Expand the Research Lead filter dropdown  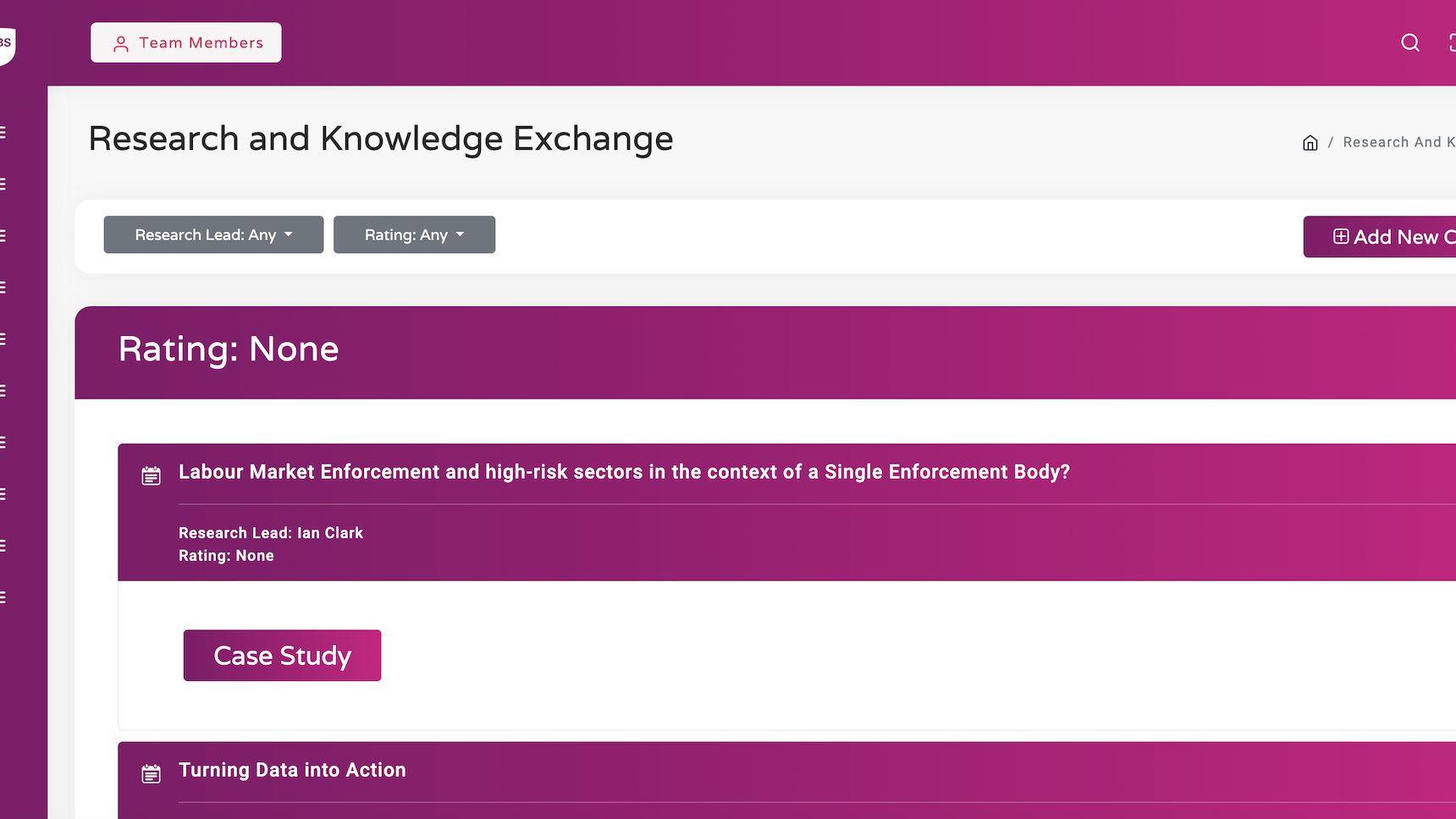coord(213,234)
